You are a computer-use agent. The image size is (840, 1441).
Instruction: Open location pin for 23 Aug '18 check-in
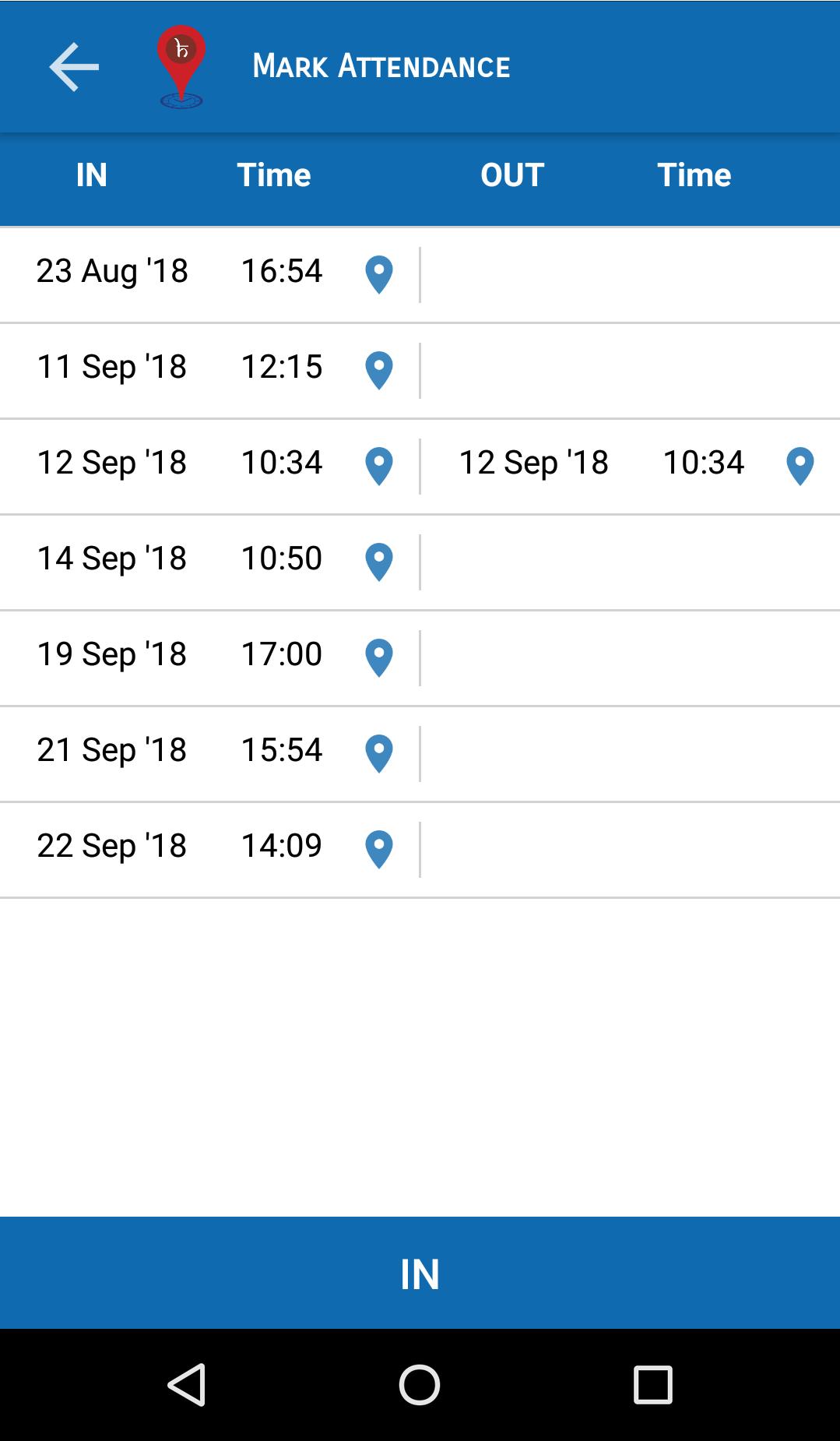click(x=379, y=274)
